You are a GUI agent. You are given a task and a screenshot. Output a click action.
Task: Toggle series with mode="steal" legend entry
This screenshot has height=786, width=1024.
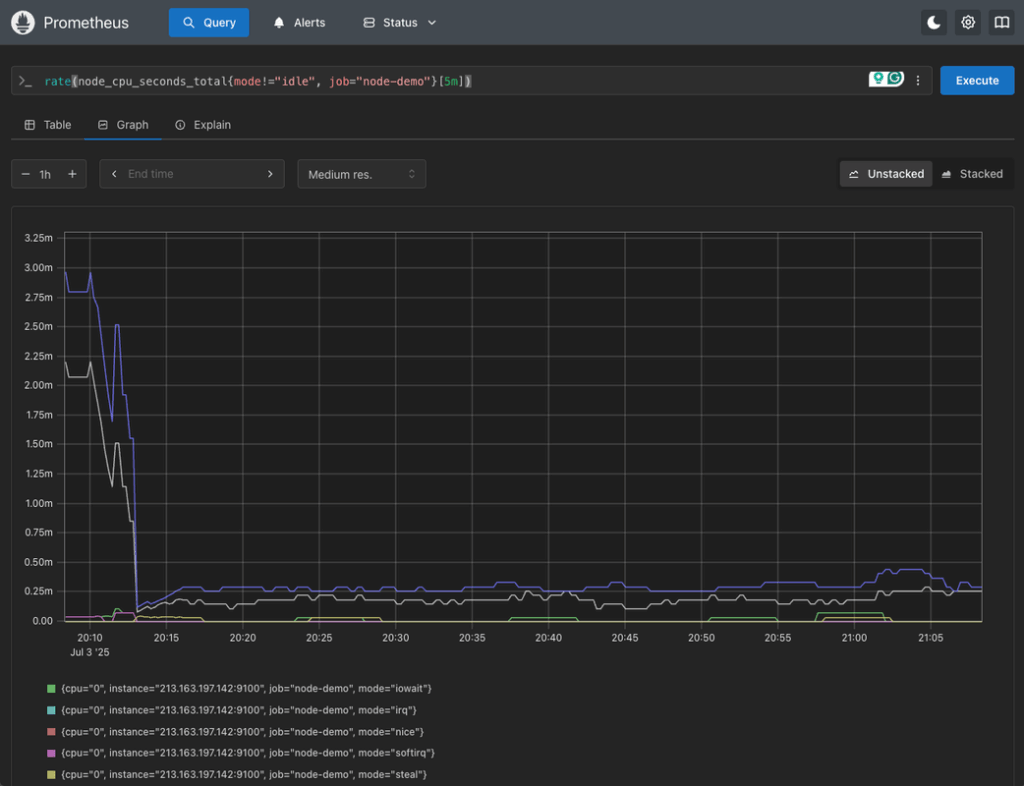coord(237,775)
